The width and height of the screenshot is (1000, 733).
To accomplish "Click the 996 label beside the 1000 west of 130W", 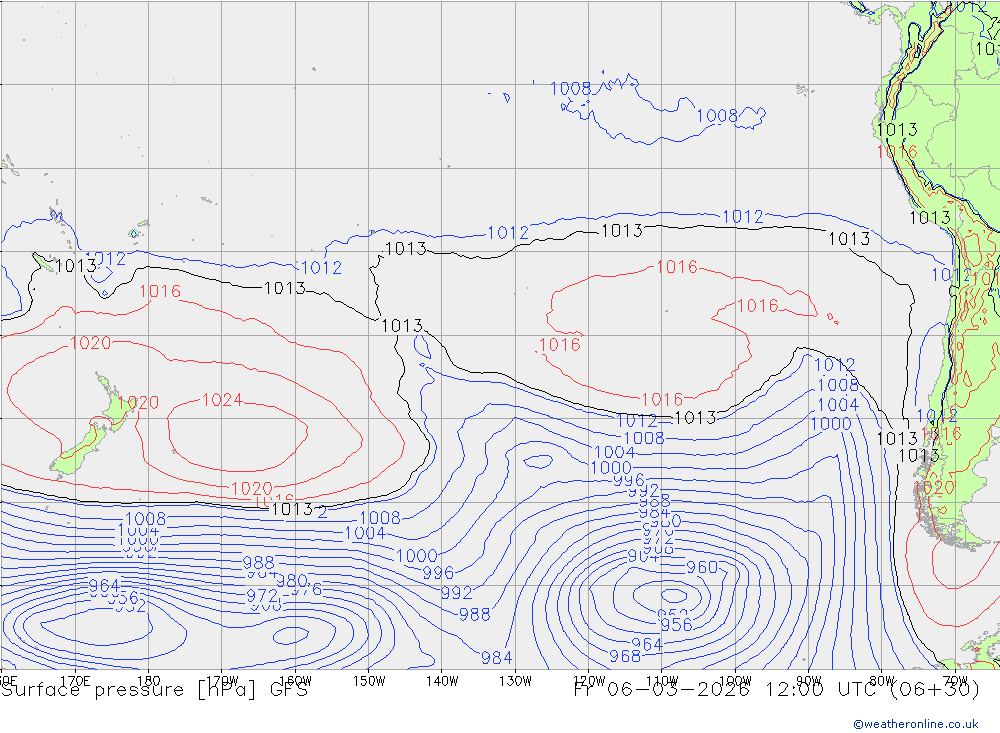I will (438, 573).
